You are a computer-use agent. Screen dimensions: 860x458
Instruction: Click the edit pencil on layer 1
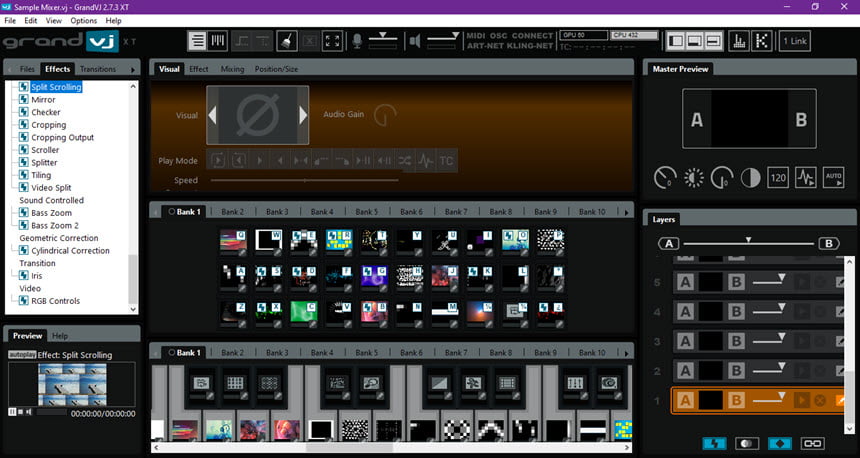840,400
